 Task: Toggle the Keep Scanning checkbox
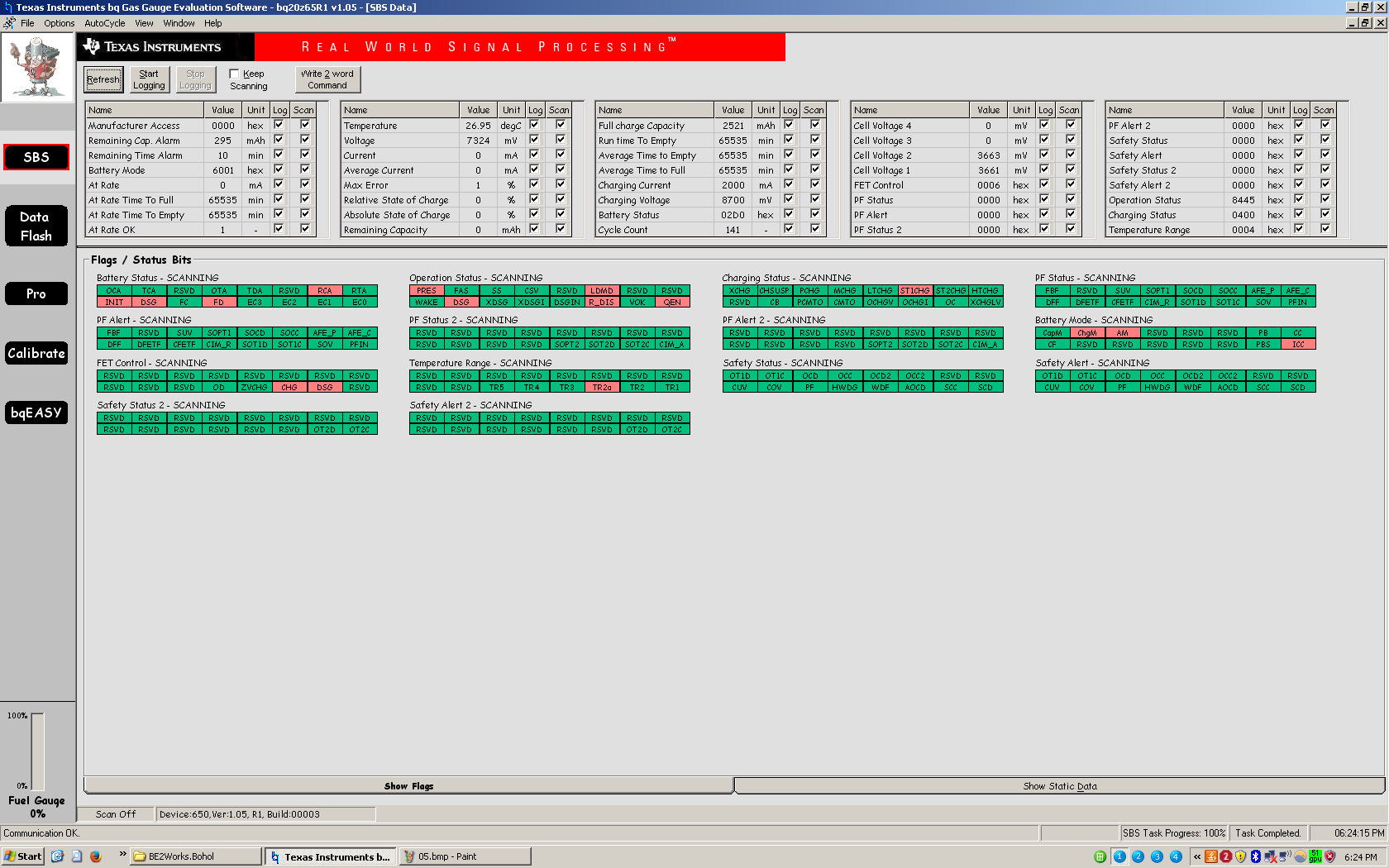click(x=234, y=74)
